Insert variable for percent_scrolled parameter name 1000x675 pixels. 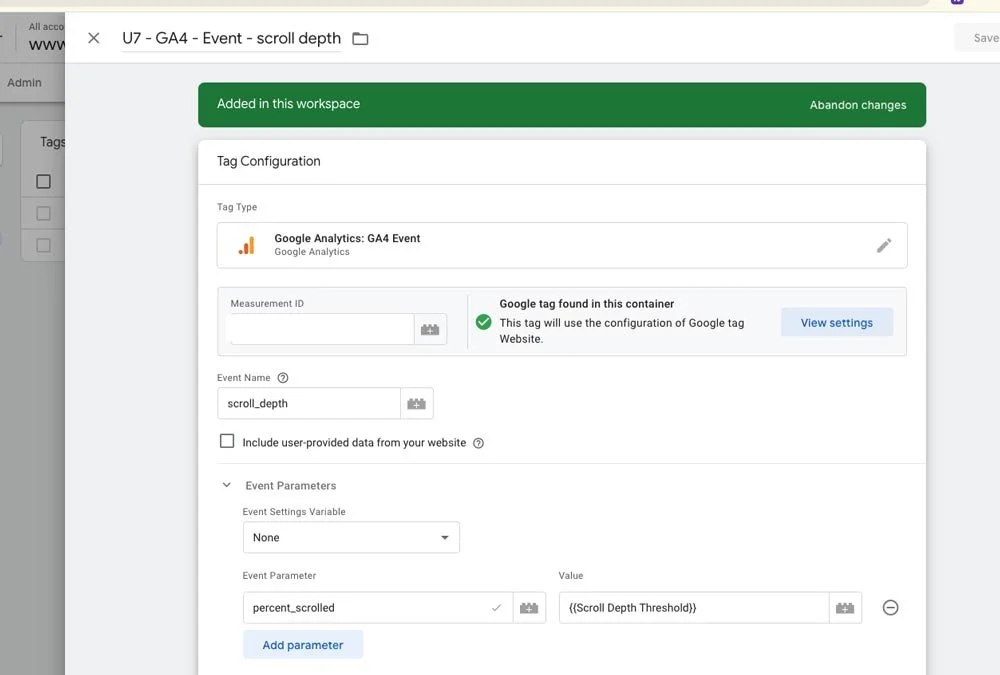529,607
